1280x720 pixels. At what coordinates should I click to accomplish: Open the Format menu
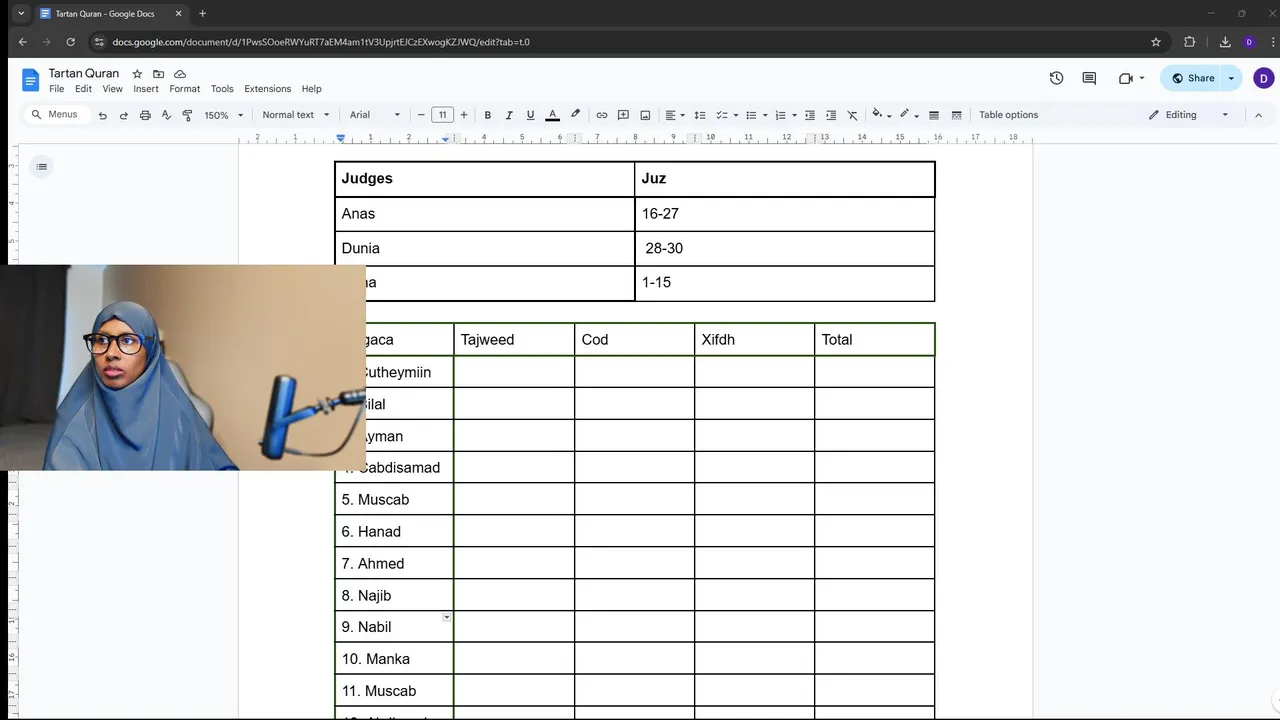[185, 89]
